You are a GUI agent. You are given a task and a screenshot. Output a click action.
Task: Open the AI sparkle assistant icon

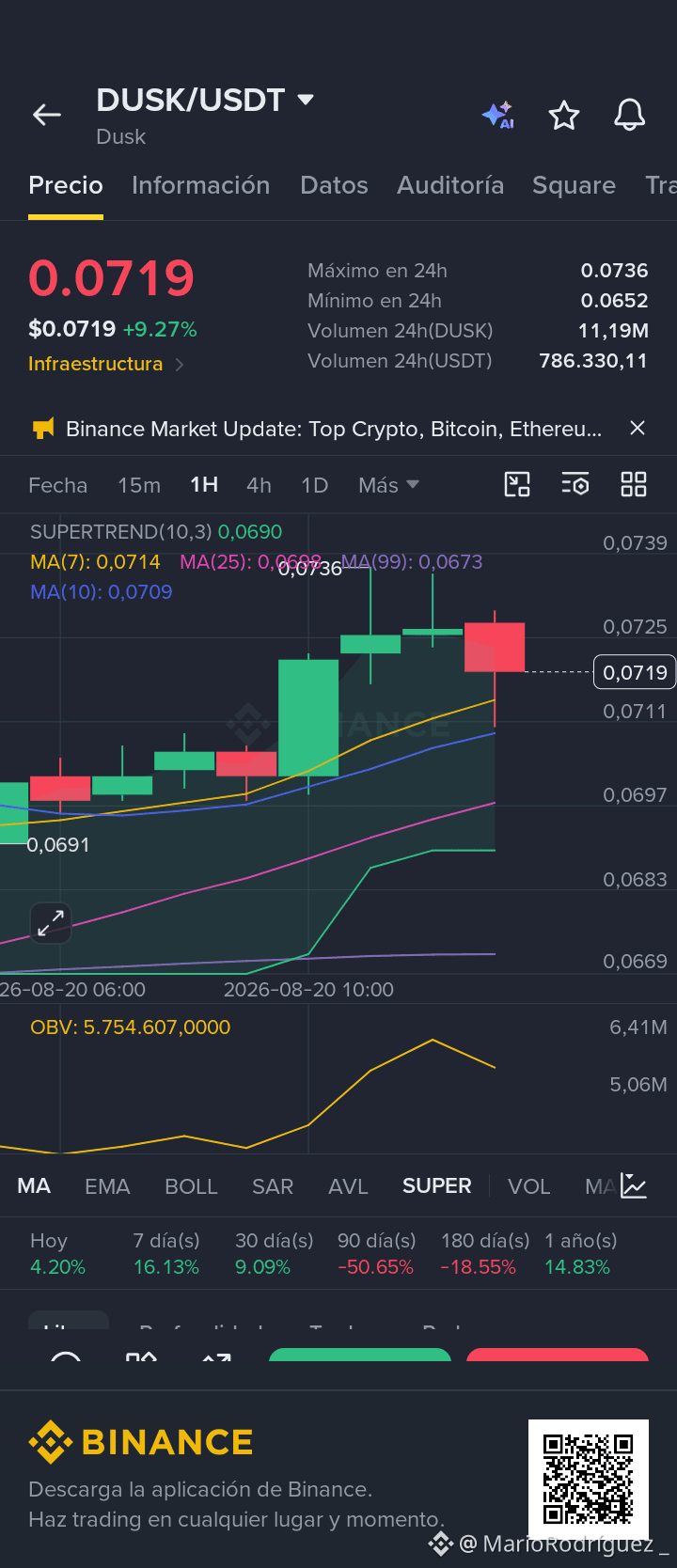tap(498, 115)
